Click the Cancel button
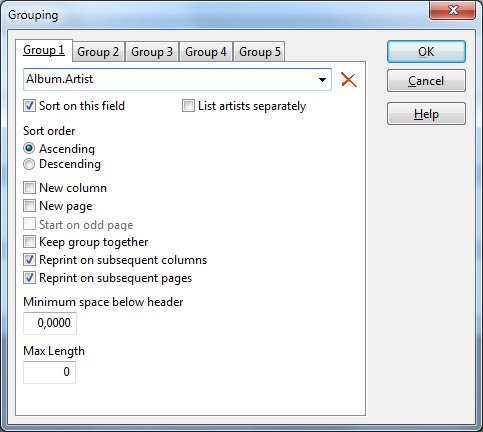This screenshot has height=432, width=483. click(x=426, y=81)
